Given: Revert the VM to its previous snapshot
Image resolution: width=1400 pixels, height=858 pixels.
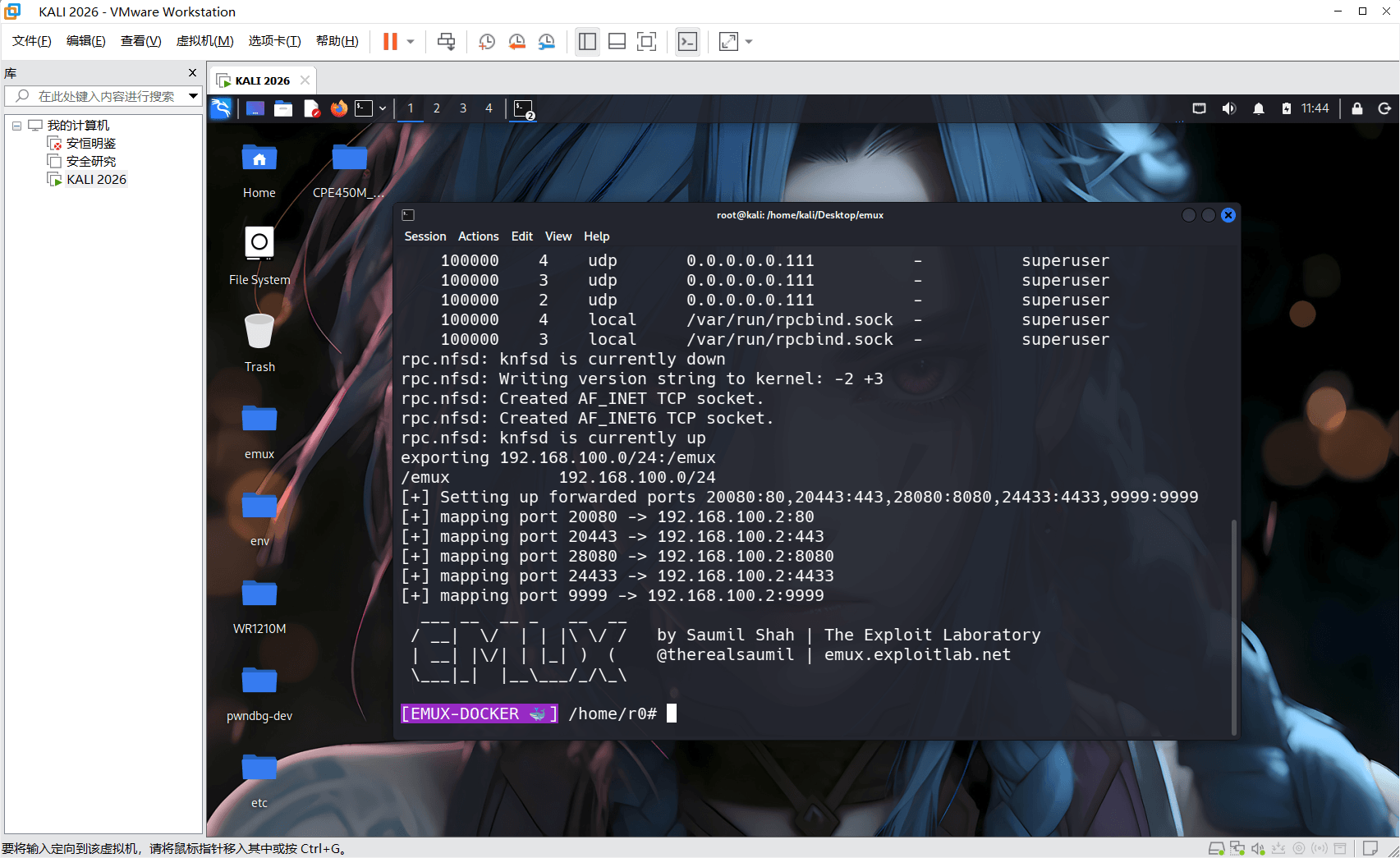Looking at the screenshot, I should coord(516,42).
